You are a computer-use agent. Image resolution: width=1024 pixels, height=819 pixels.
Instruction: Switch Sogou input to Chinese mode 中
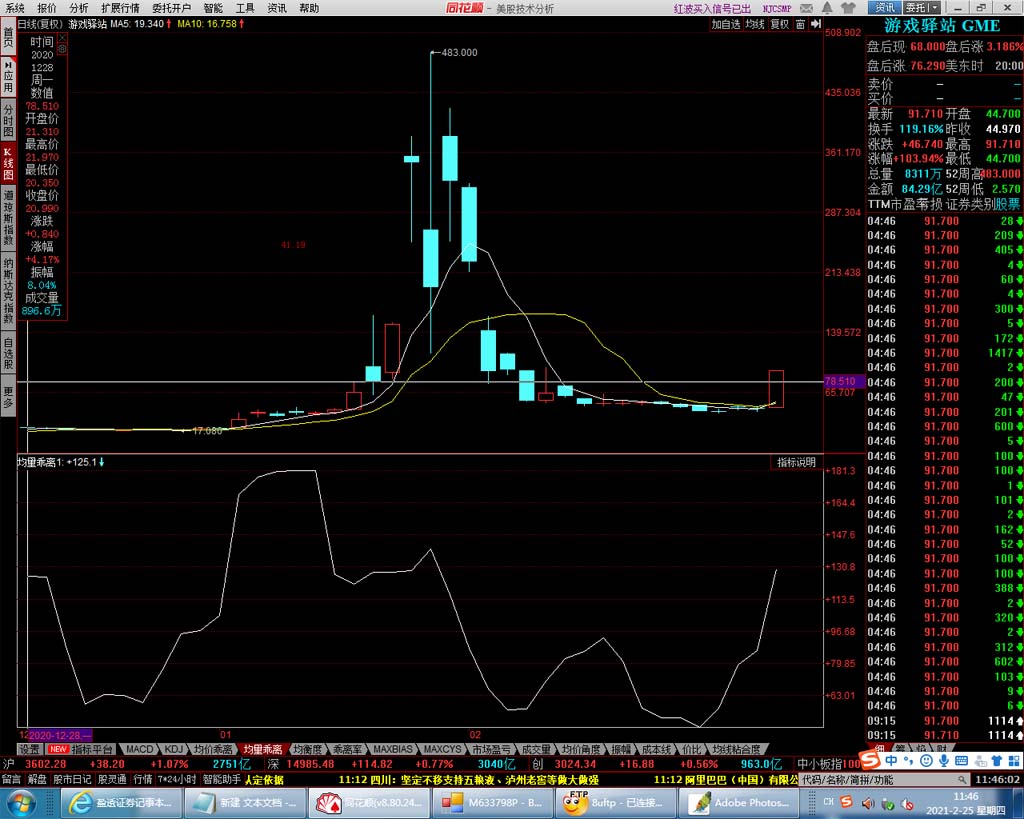tap(891, 761)
